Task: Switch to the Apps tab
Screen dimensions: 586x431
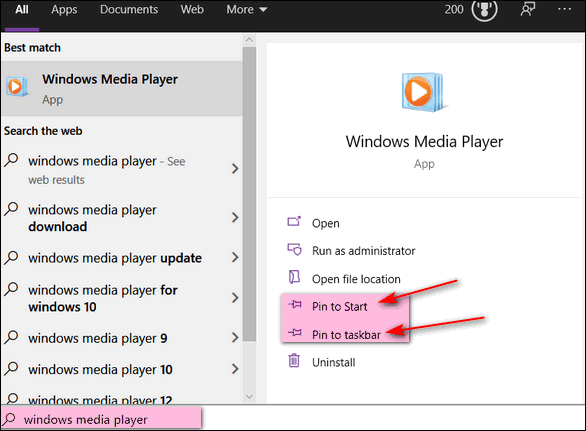Action: 64,9
